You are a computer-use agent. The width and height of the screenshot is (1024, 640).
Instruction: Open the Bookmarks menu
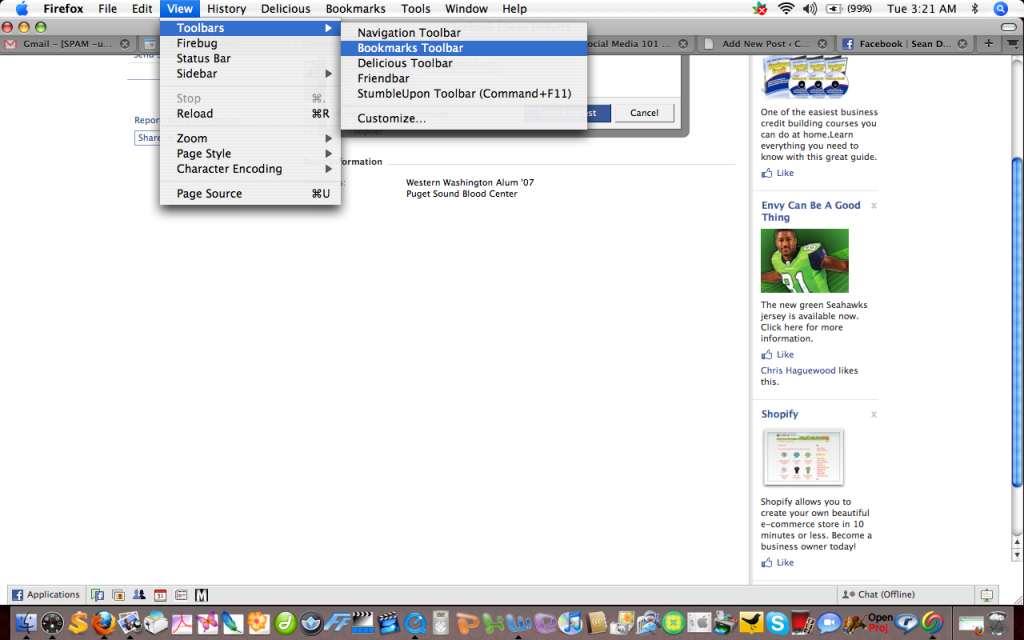coord(355,8)
